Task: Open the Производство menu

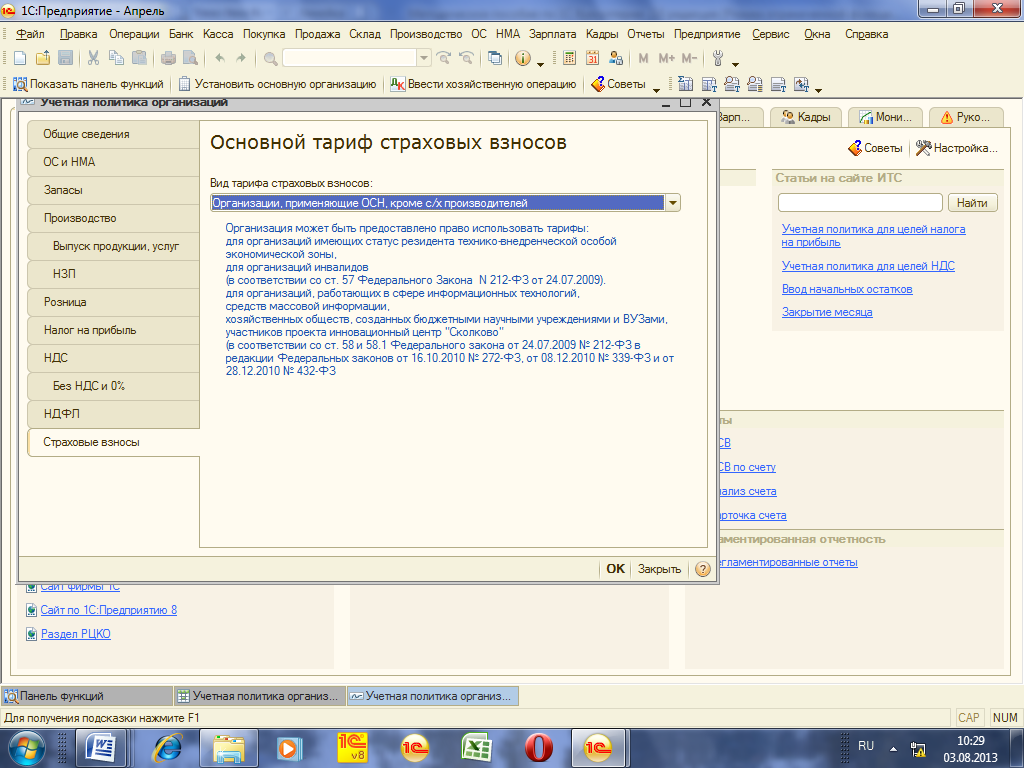Action: (x=426, y=34)
